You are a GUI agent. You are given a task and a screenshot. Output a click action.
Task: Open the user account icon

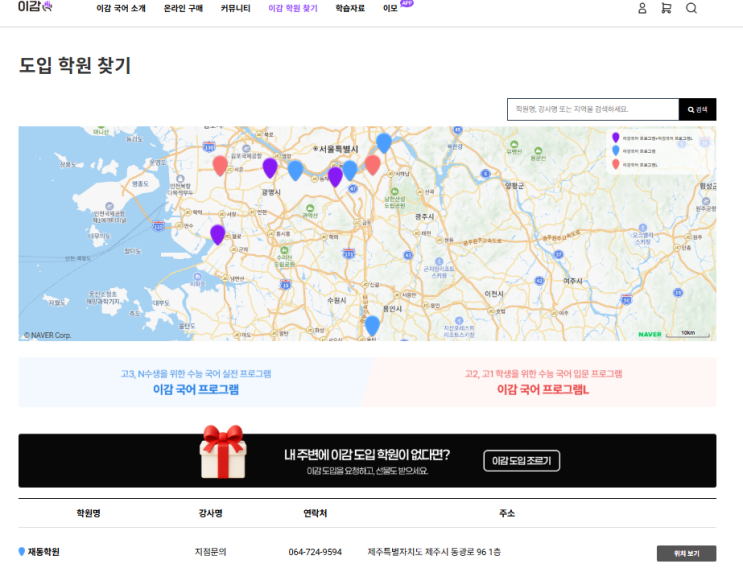pyautogui.click(x=642, y=8)
